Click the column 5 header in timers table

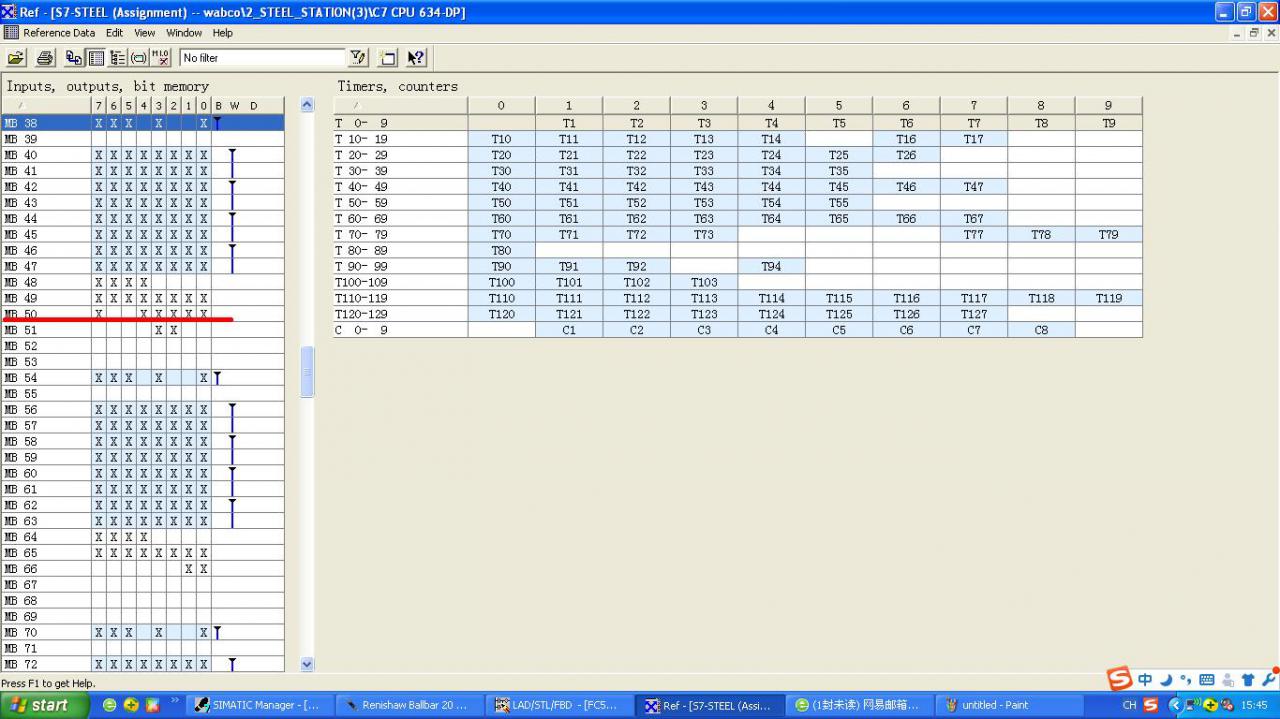click(839, 105)
